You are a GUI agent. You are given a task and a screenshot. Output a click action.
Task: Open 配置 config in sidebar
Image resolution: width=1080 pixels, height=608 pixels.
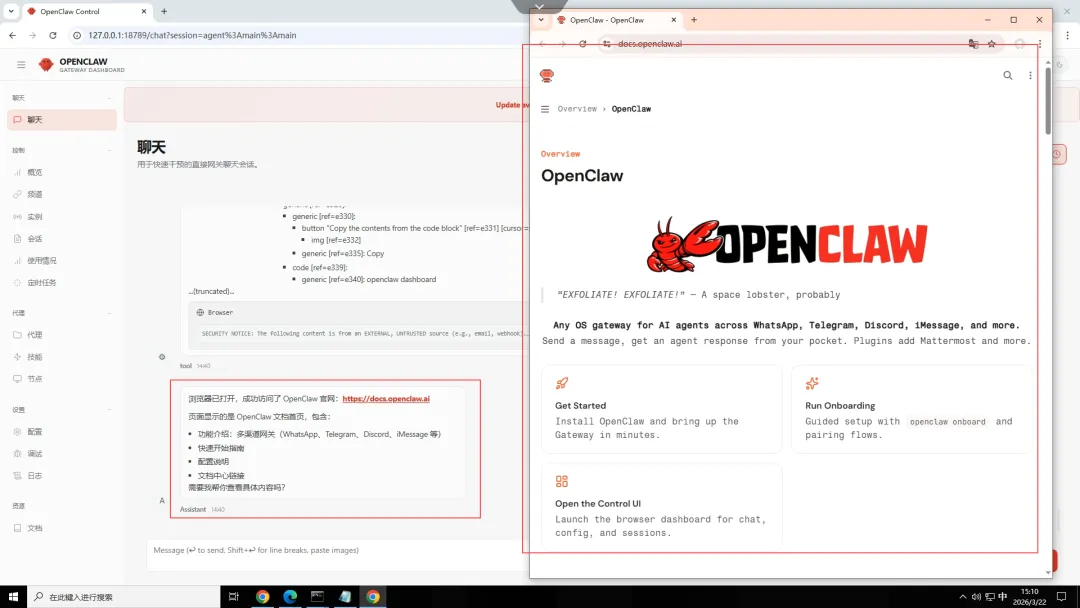[x=62, y=432]
